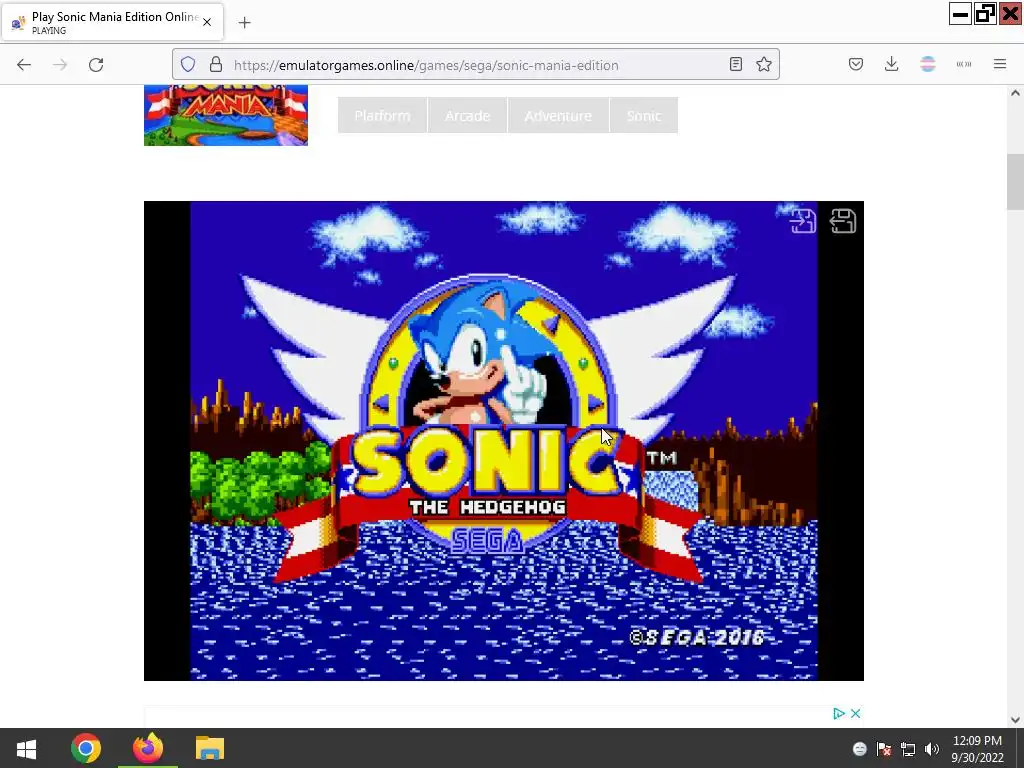Click the flag with red X tray icon
The height and width of the screenshot is (768, 1024).
884,749
